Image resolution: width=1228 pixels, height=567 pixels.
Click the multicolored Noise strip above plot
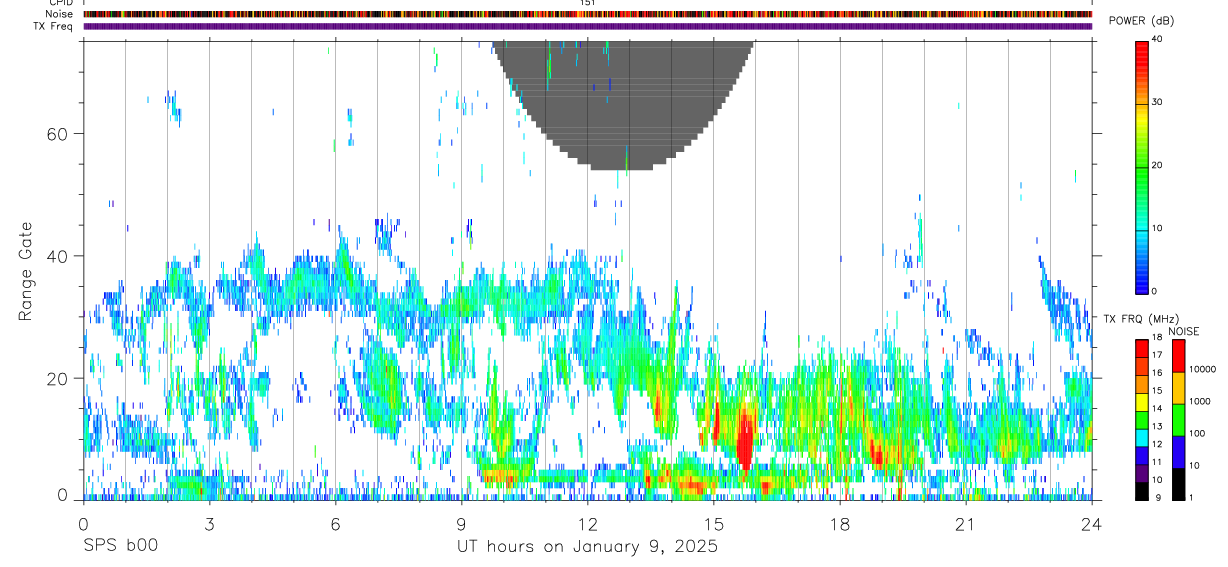point(588,14)
